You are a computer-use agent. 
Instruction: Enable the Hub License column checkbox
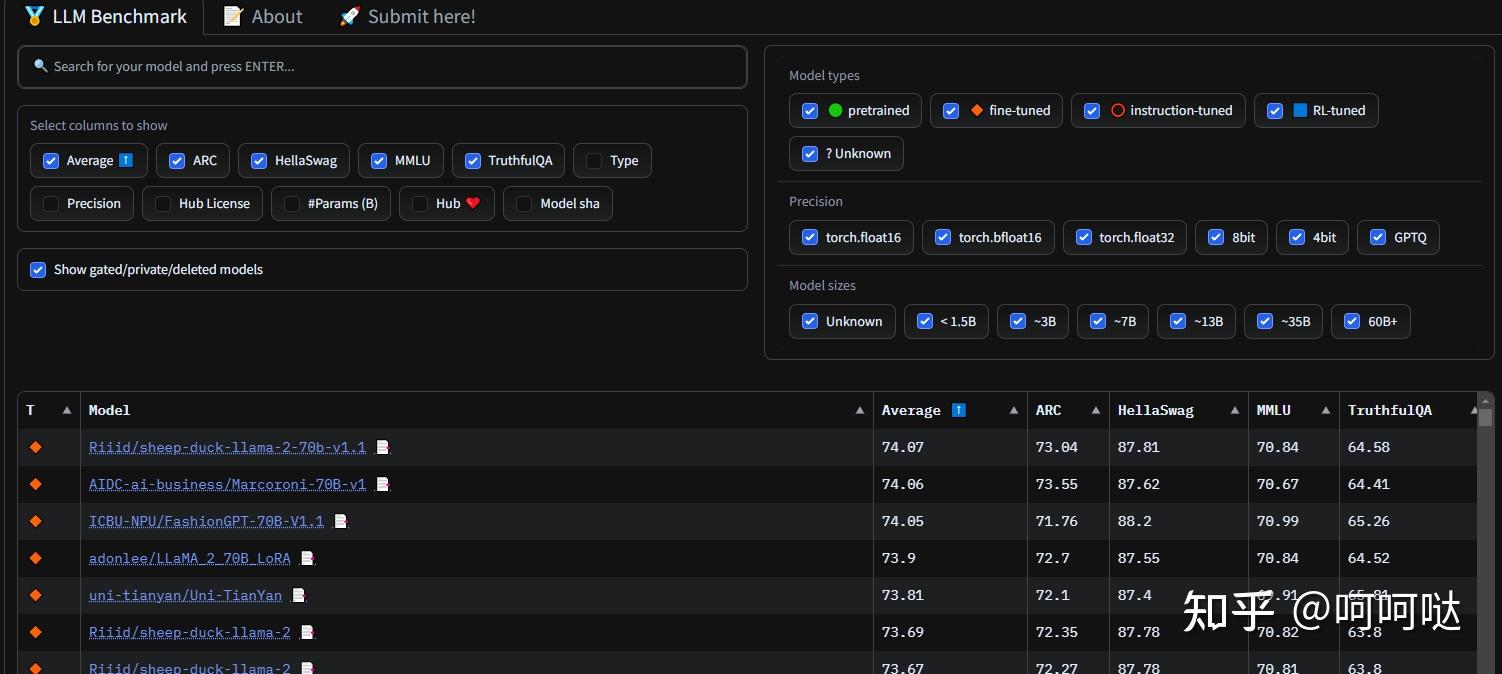(163, 204)
